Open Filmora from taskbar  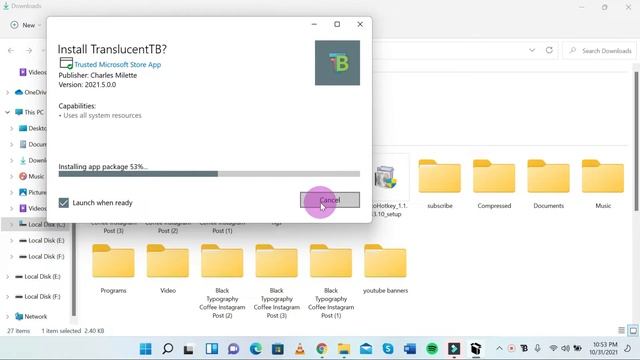click(x=454, y=349)
